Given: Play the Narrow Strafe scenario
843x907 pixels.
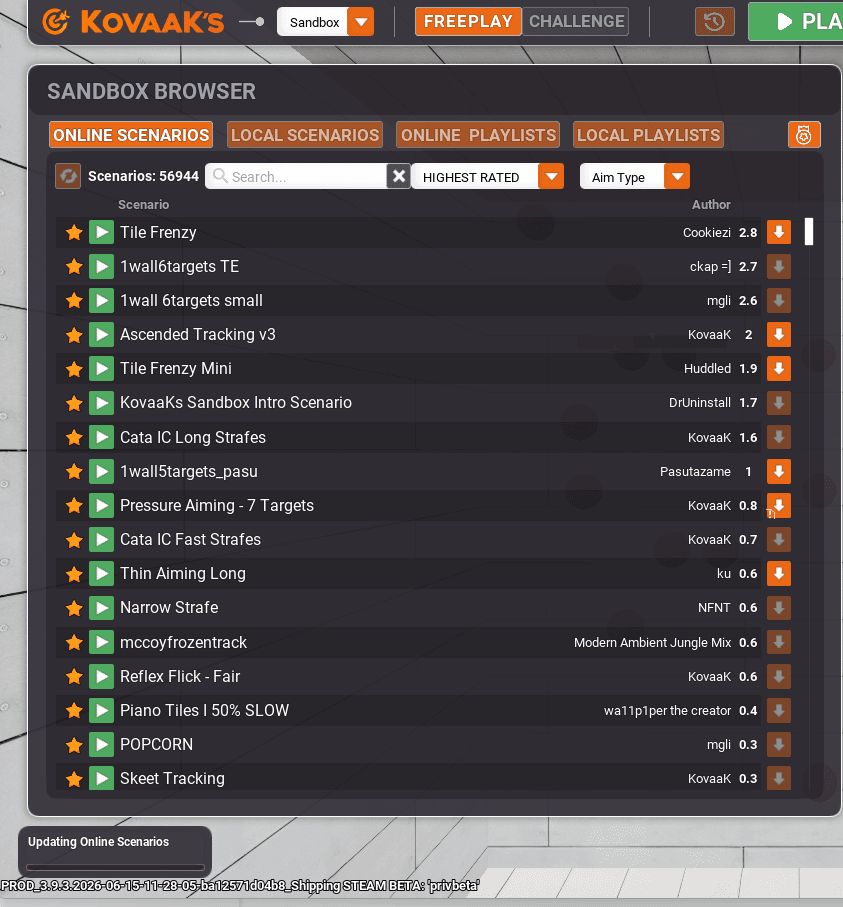Looking at the screenshot, I should click(101, 608).
